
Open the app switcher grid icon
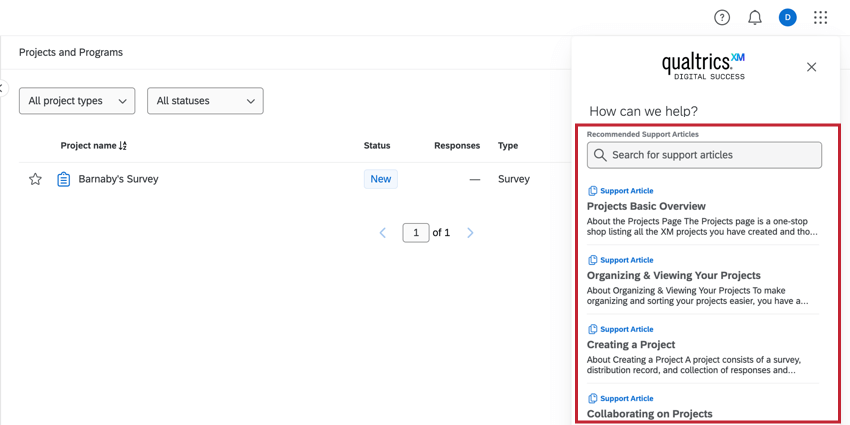821,17
